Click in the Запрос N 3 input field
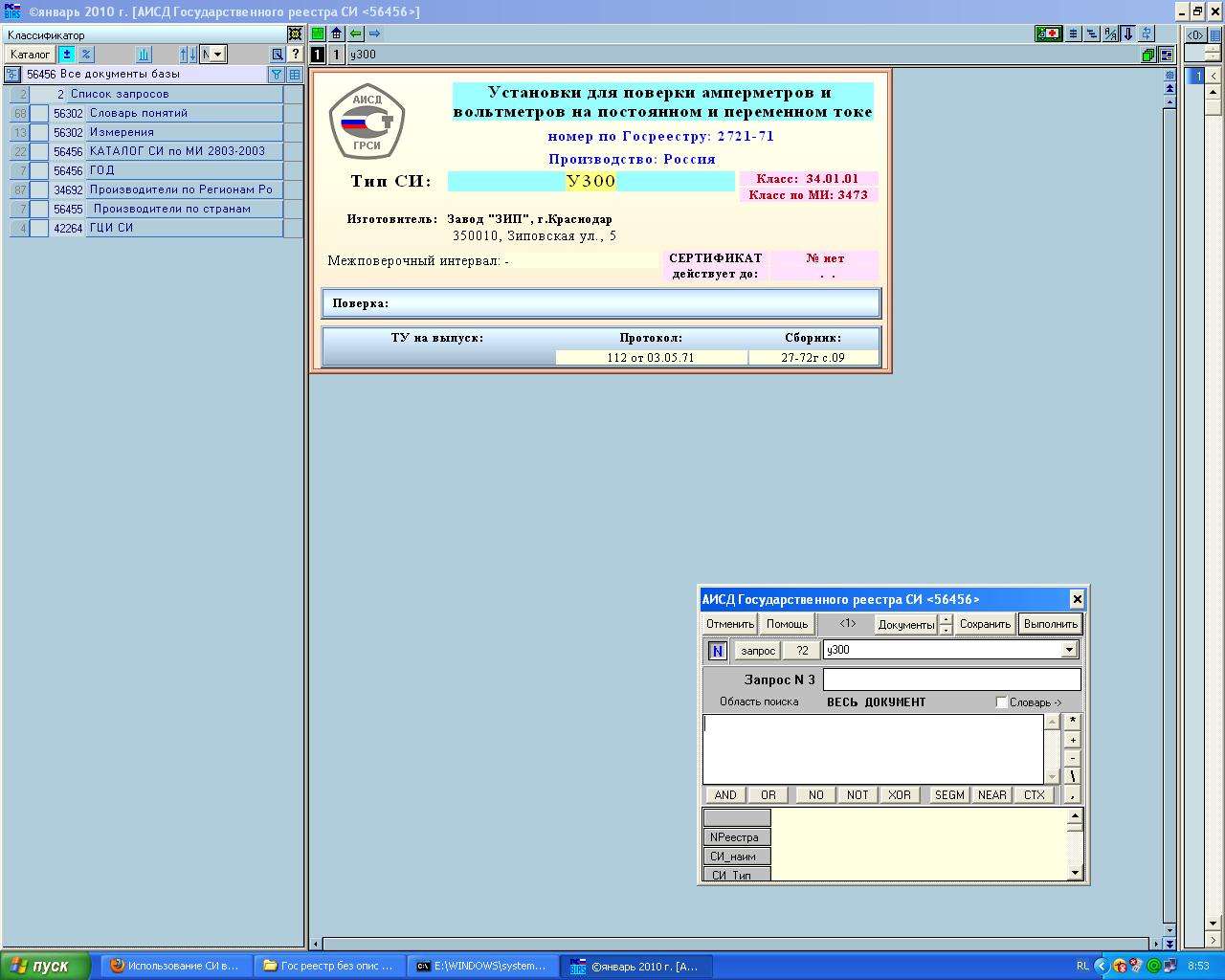This screenshot has width=1225, height=980. 951,679
